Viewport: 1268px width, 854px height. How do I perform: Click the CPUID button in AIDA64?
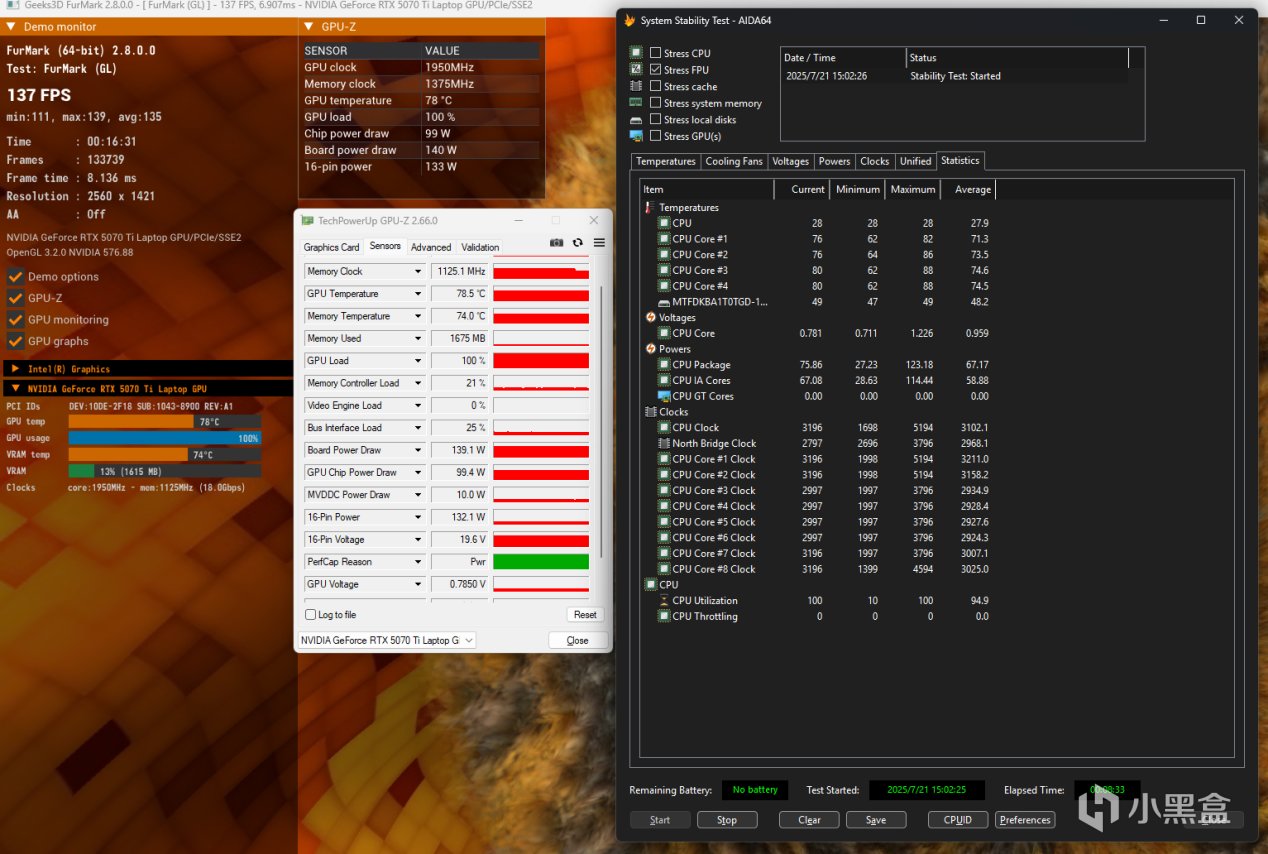pos(958,820)
